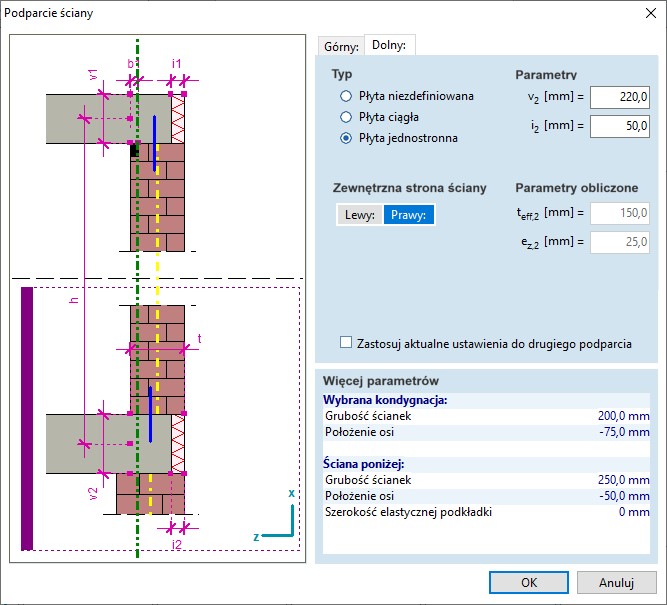Click the h height dimension label

[74, 304]
